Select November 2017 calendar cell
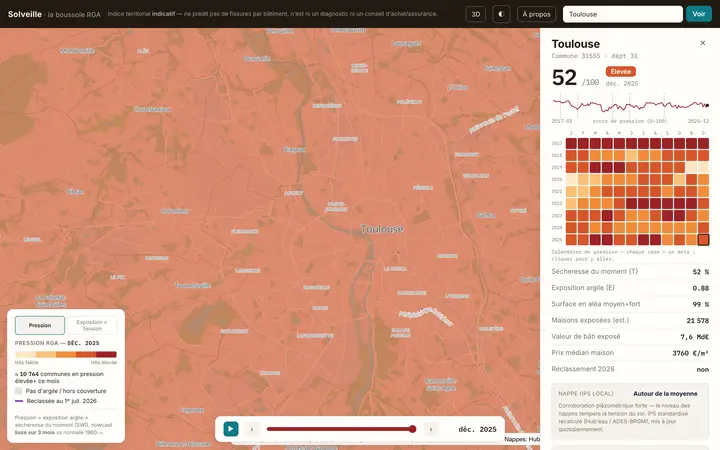Image resolution: width=720 pixels, height=450 pixels. click(x=692, y=143)
